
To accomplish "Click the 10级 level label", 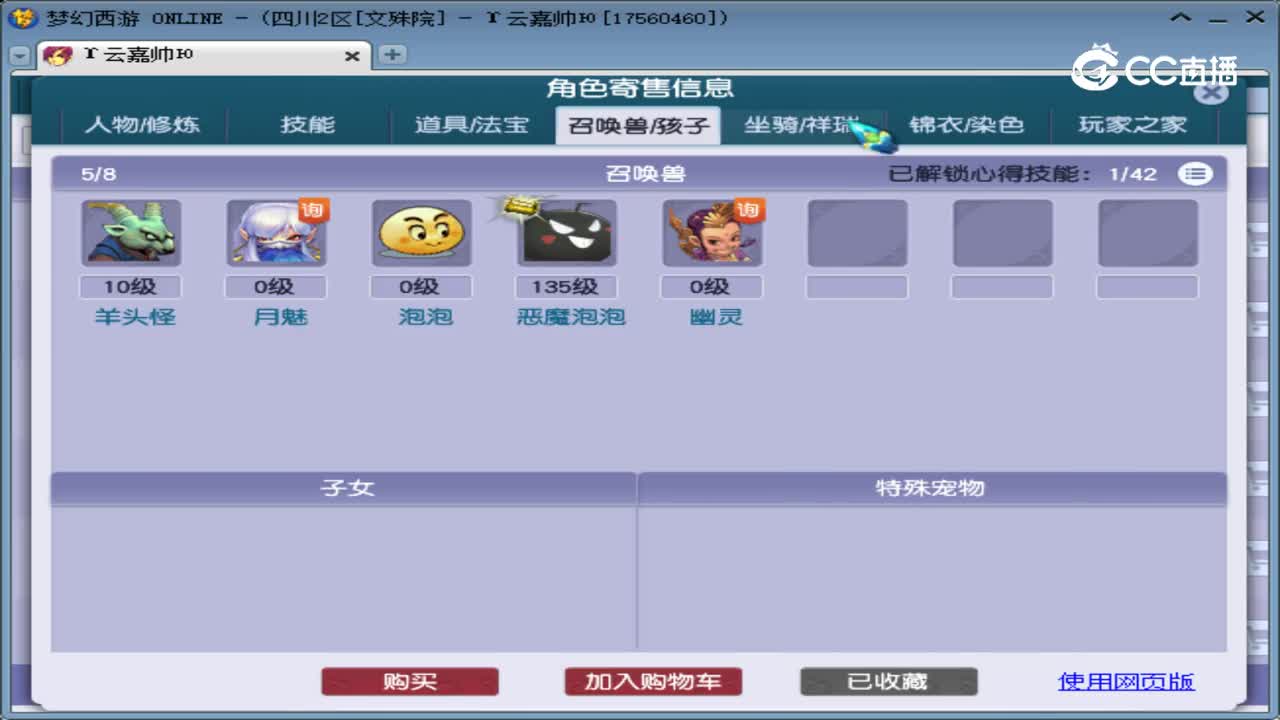I will (131, 287).
